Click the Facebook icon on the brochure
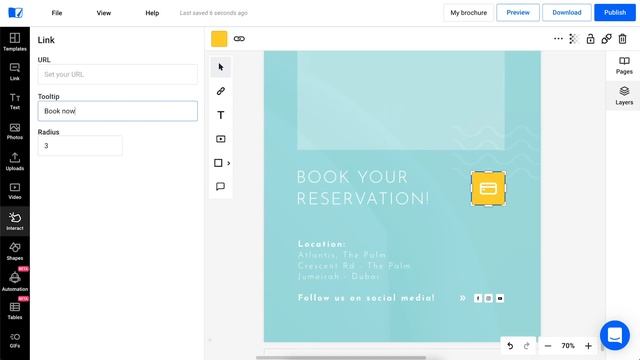The width and height of the screenshot is (640, 360). [478, 298]
